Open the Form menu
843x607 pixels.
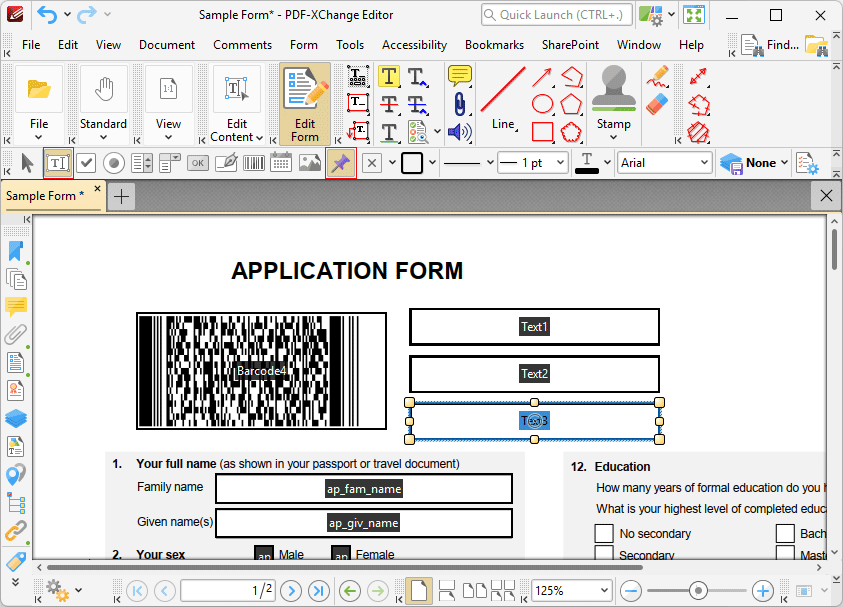pyautogui.click(x=304, y=45)
